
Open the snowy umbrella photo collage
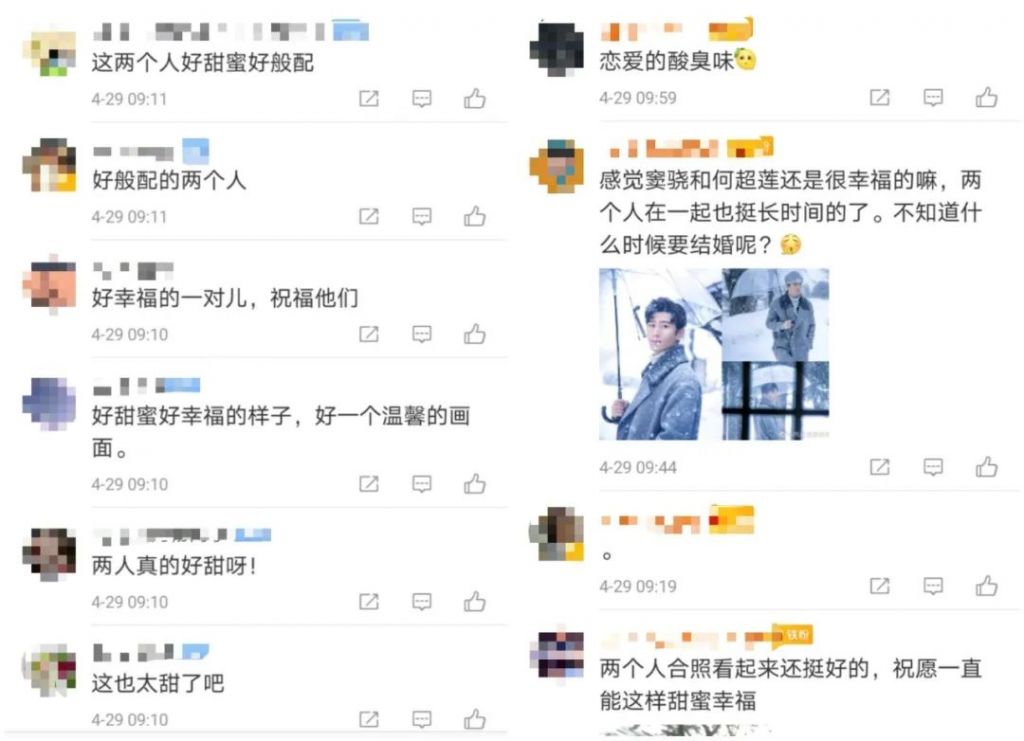click(714, 354)
